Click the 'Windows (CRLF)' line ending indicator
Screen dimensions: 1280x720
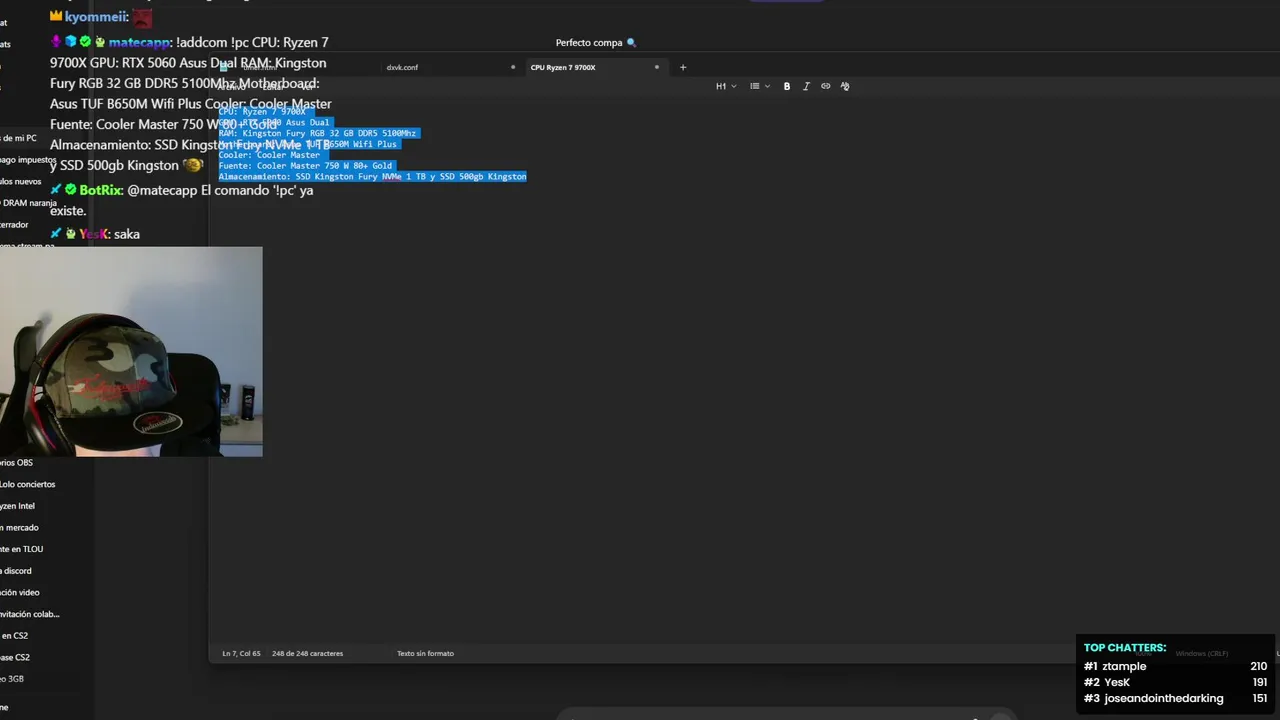pyautogui.click(x=1202, y=653)
